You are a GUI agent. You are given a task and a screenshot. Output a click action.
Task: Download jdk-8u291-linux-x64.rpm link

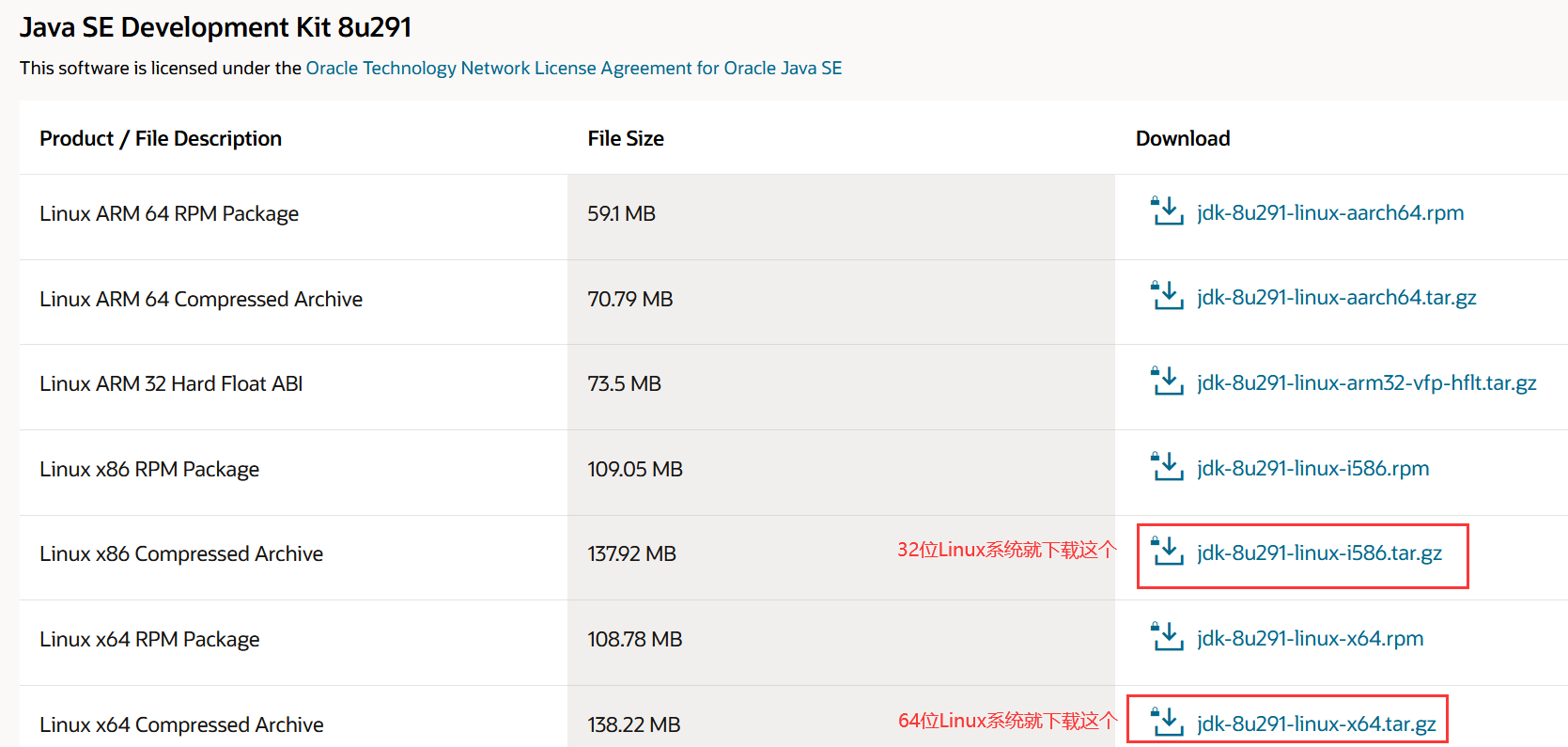pos(1311,638)
